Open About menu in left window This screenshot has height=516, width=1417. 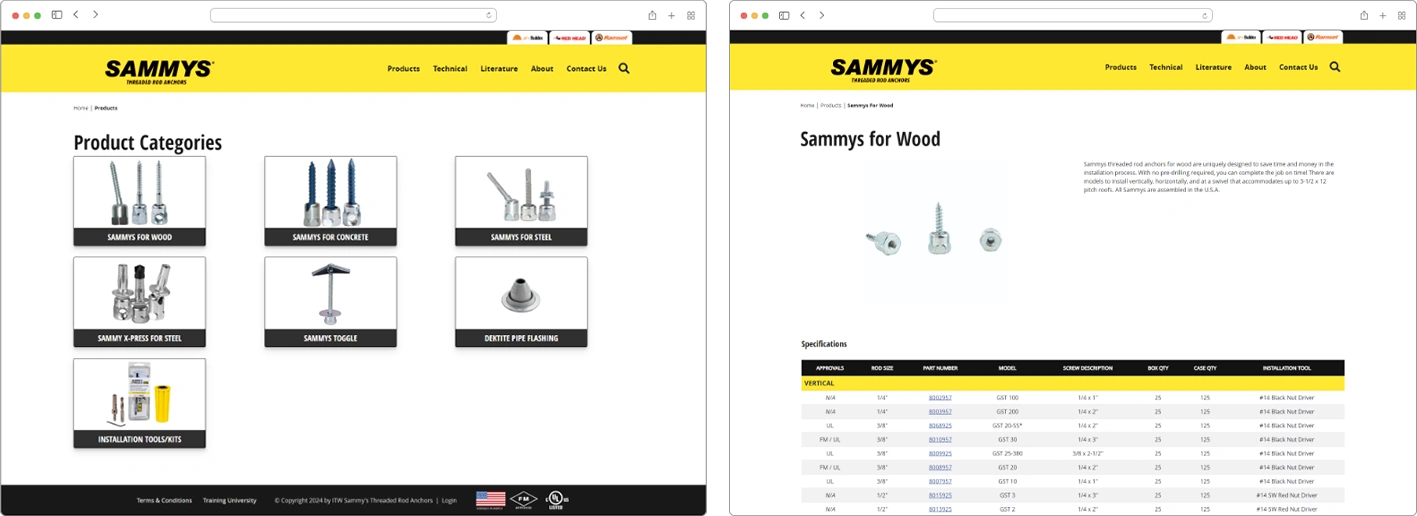[x=542, y=69]
